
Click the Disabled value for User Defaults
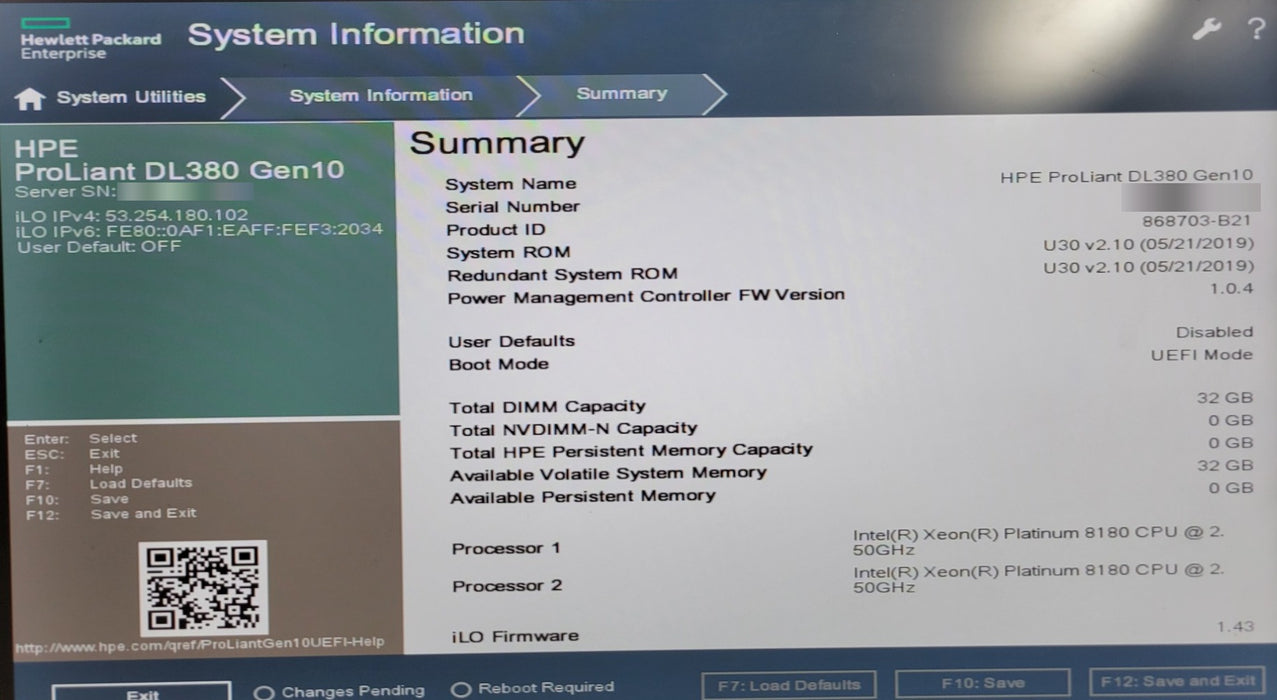point(1214,332)
